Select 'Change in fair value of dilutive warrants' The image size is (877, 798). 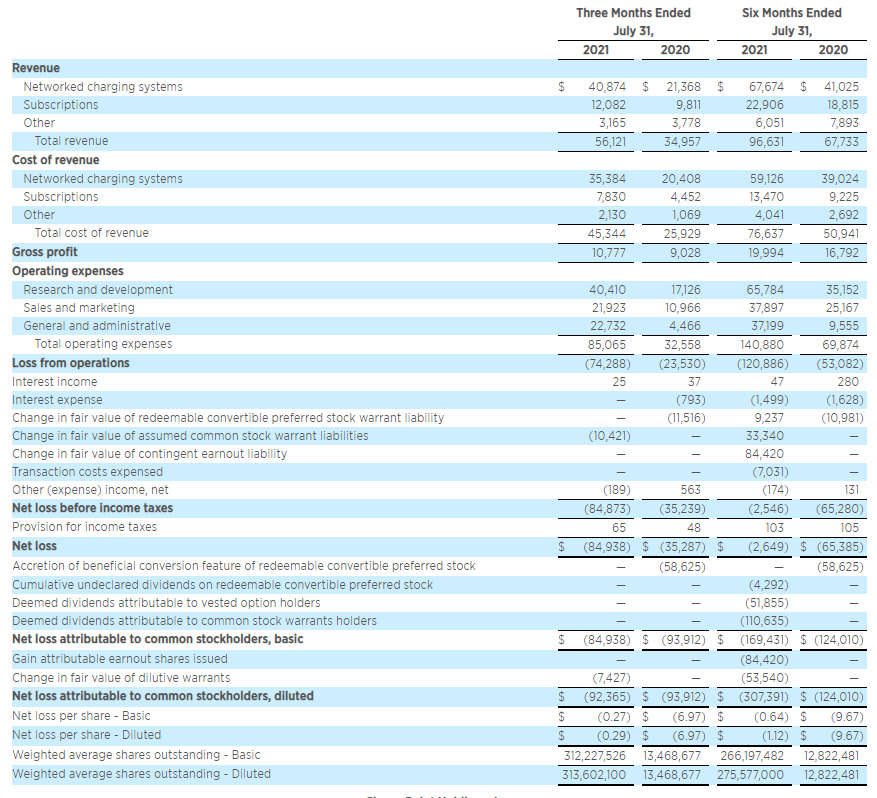click(121, 678)
